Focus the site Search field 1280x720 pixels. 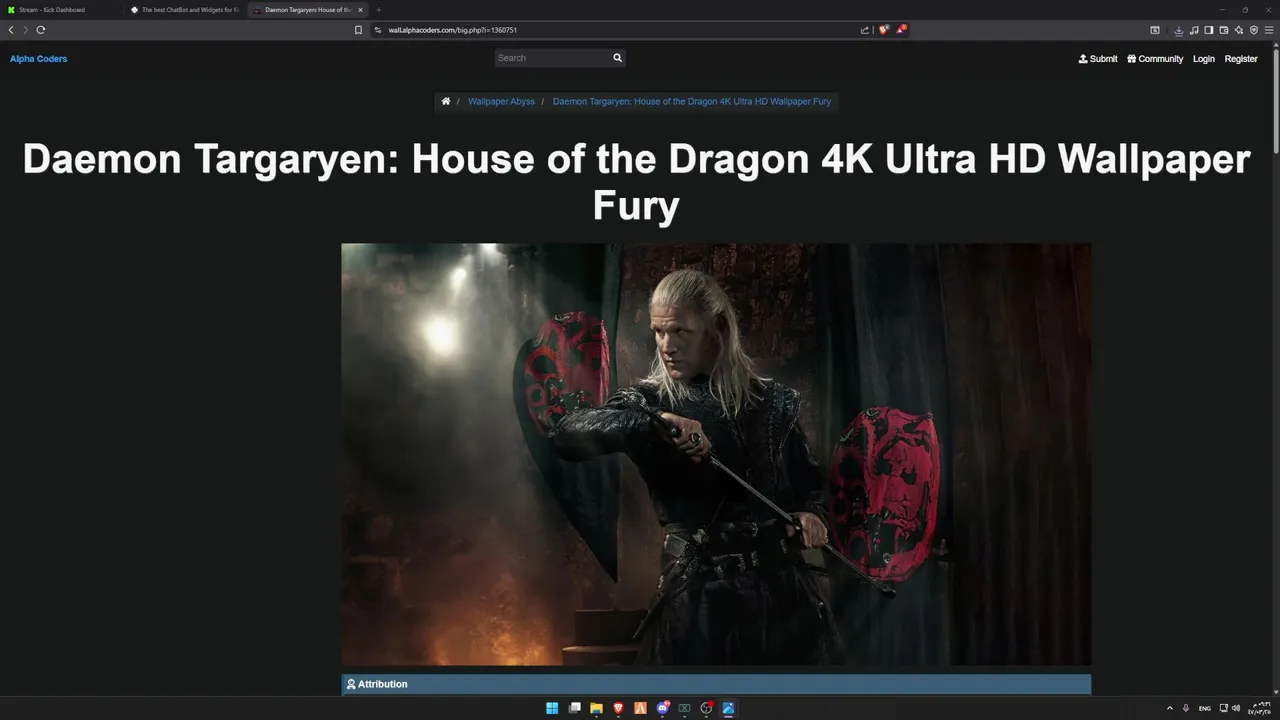tap(552, 58)
